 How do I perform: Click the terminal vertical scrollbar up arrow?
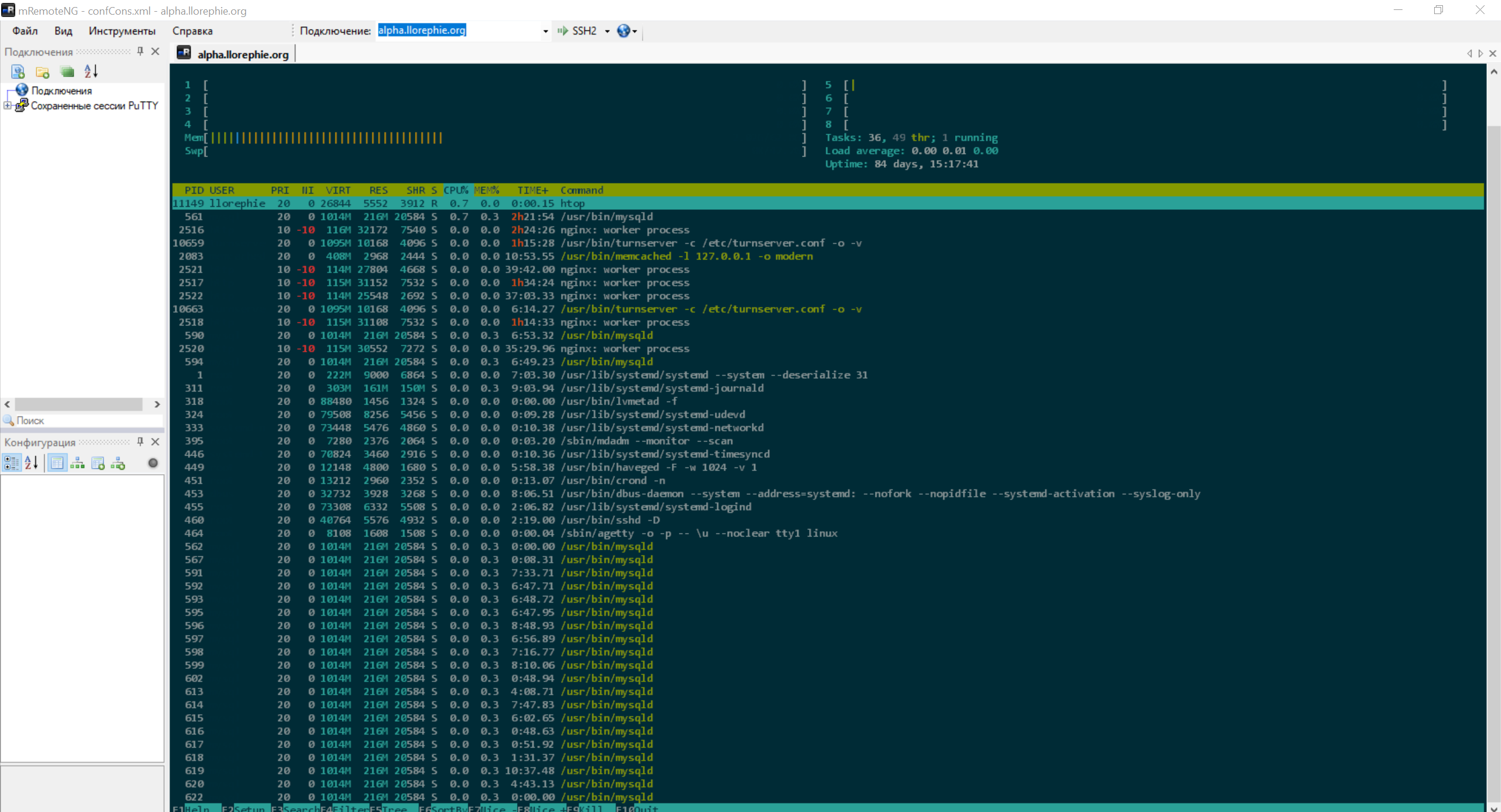coord(1493,72)
